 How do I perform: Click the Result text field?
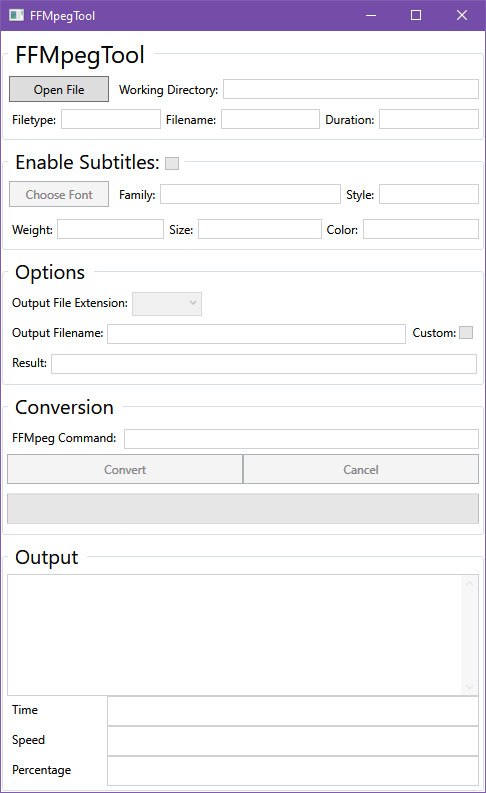(x=264, y=364)
